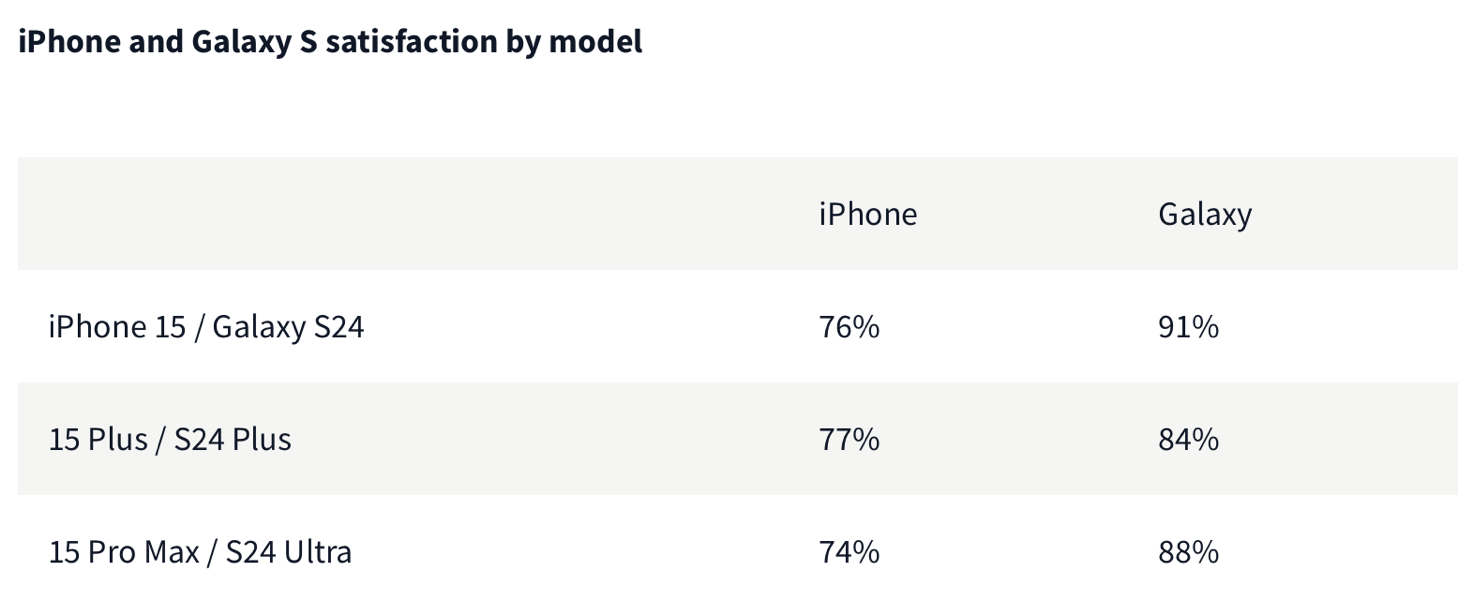1462x600 pixels.
Task: Select the iPhone column header
Action: (867, 214)
